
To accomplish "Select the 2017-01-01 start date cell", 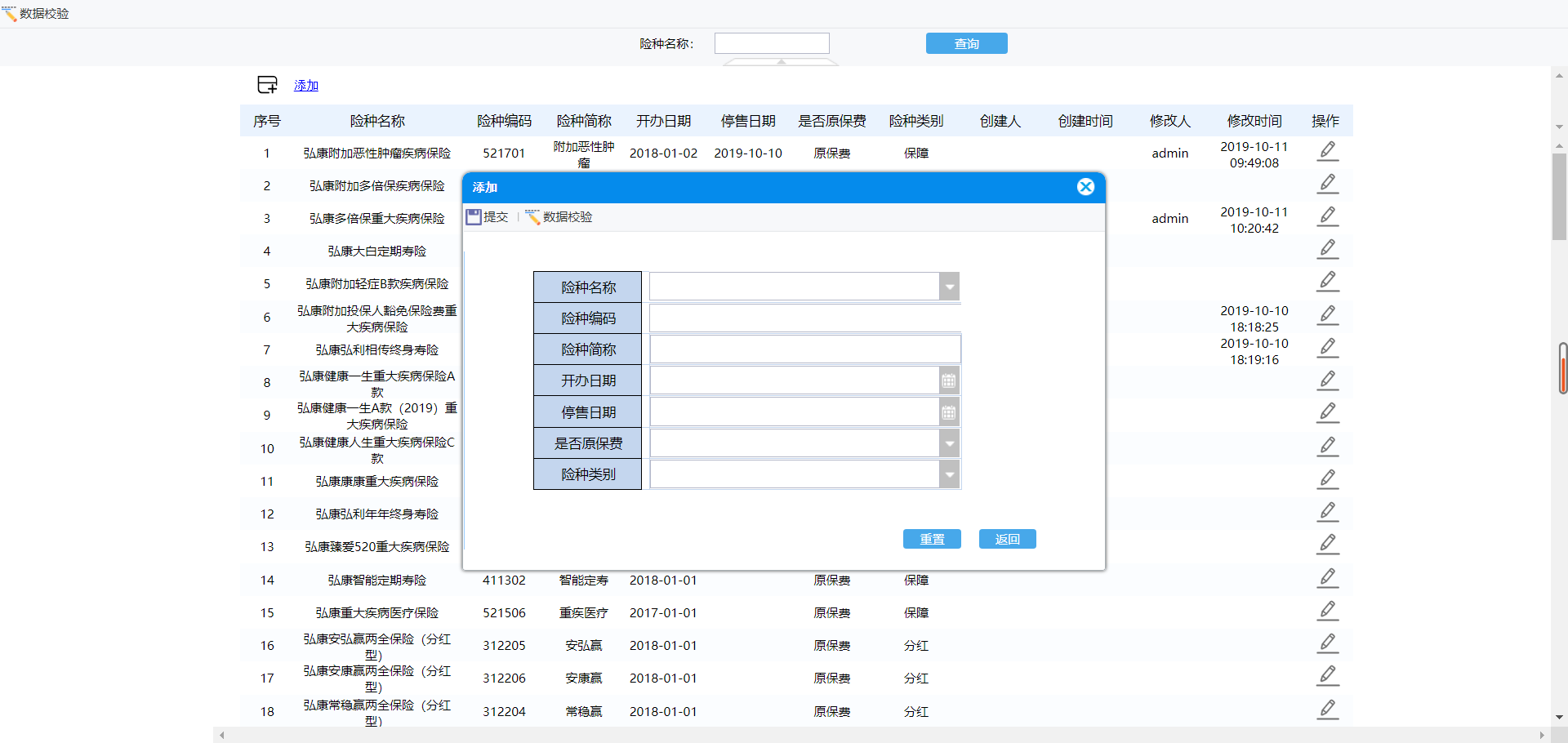I will tap(663, 612).
